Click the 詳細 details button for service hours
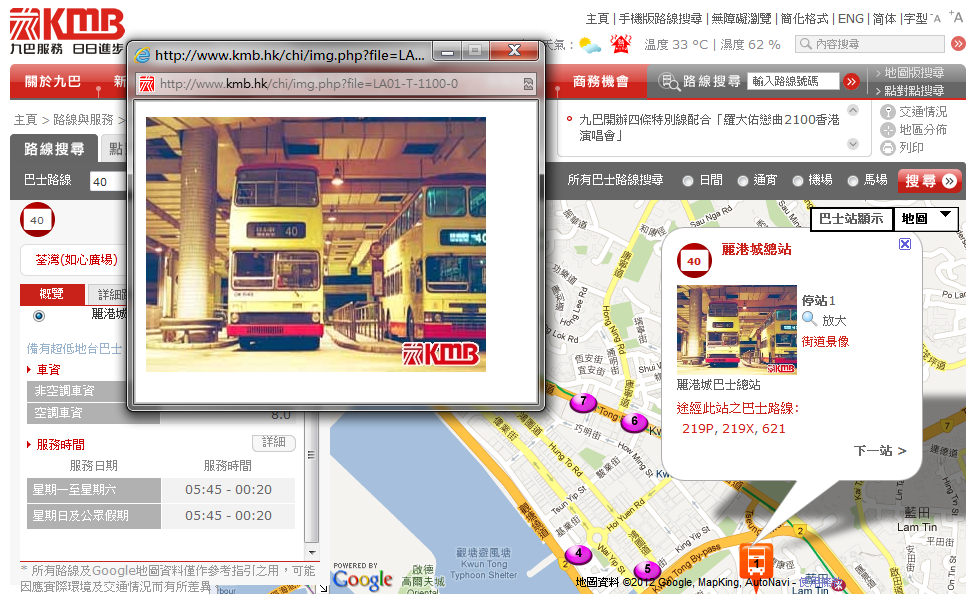The width and height of the screenshot is (976, 594). coord(274,442)
